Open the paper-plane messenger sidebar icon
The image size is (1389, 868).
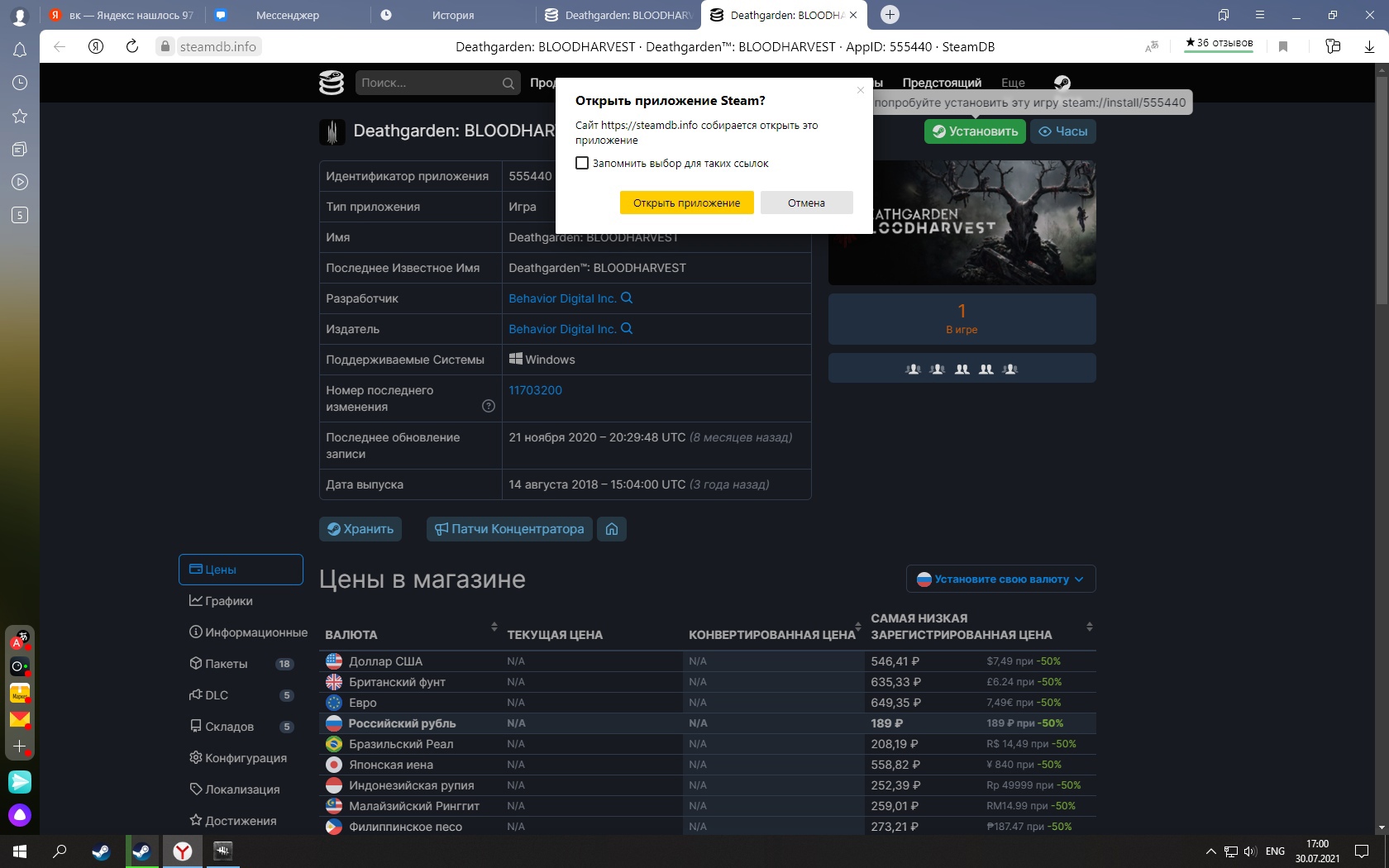coord(20,781)
